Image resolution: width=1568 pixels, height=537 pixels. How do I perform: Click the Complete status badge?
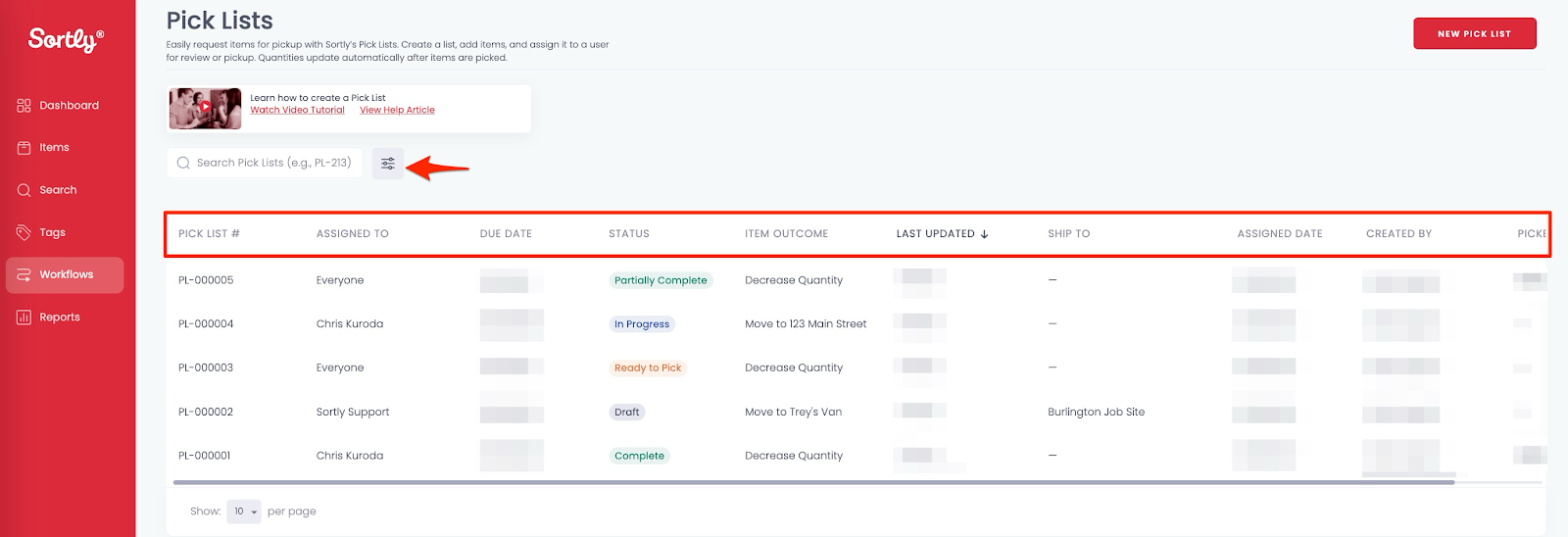click(x=639, y=456)
